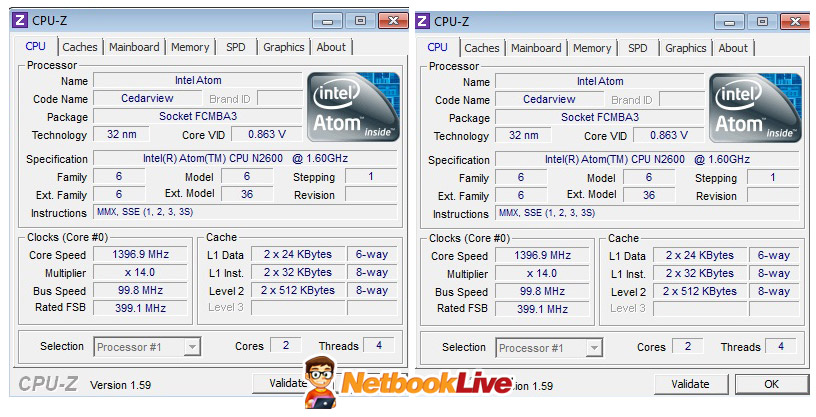816x417 pixels.
Task: Click Intel Atom inside logo in right window
Action: [755, 108]
